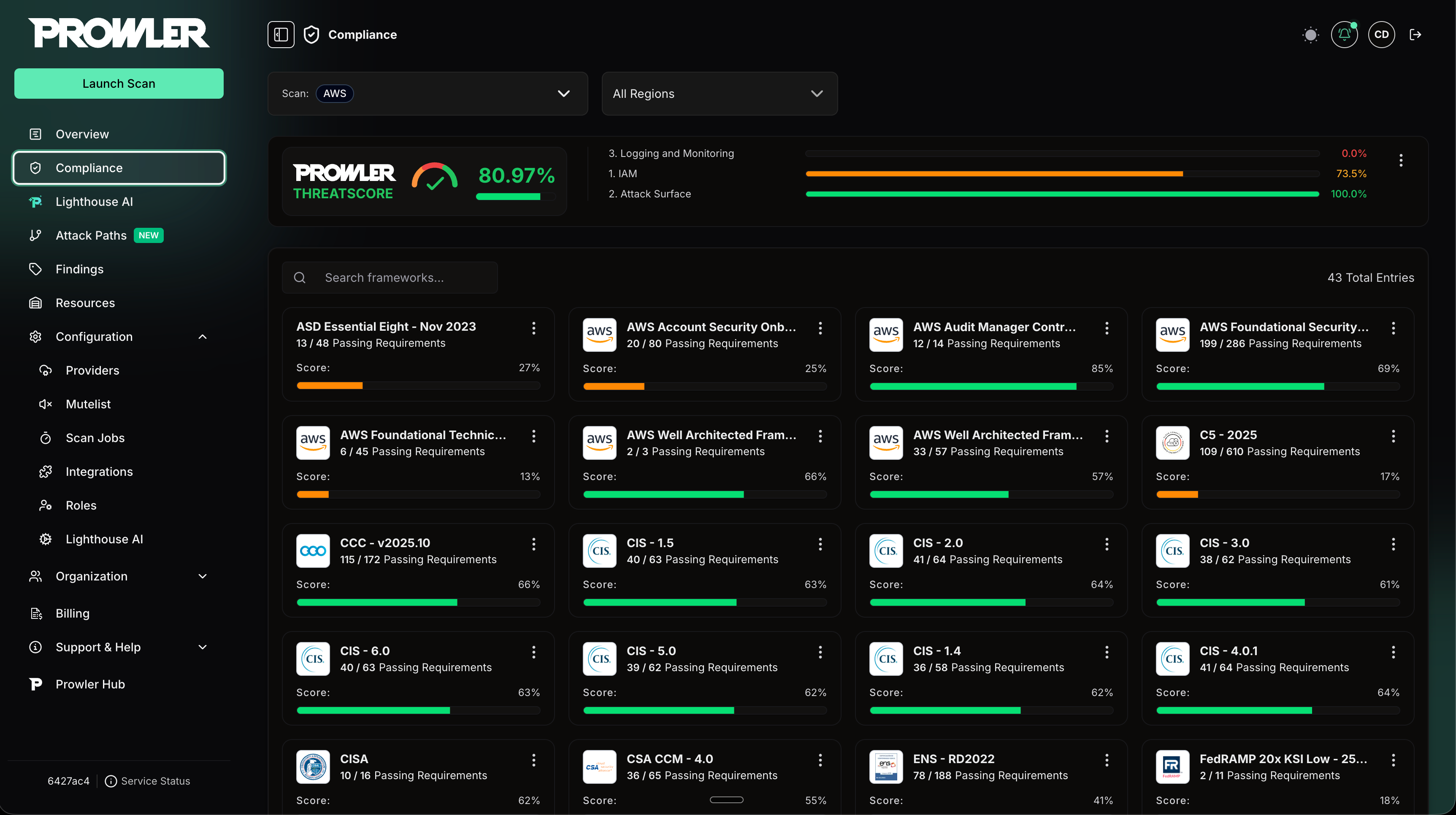Viewport: 1456px width, 815px height.
Task: Expand the Organization section
Action: click(x=119, y=576)
